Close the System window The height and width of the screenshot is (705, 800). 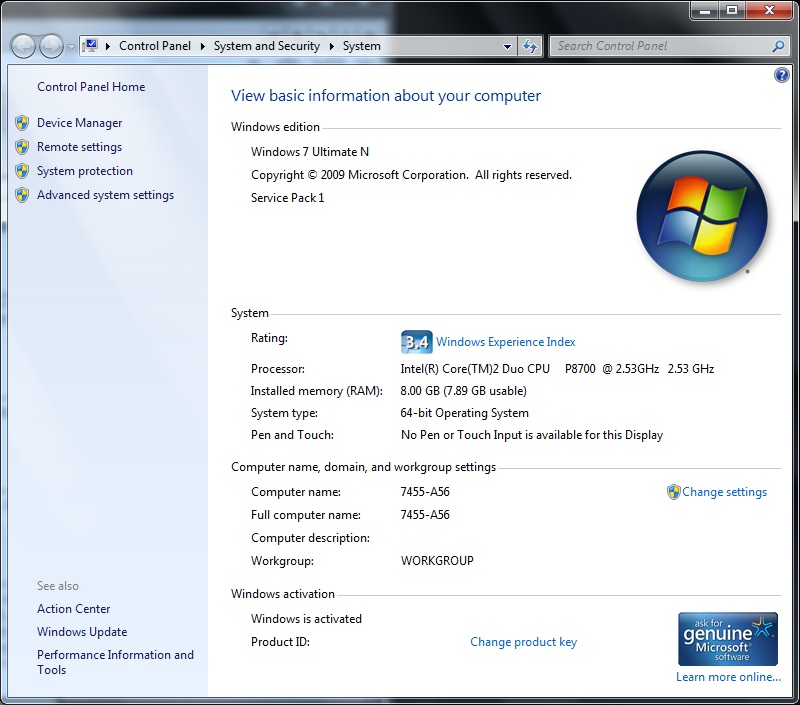coord(770,10)
